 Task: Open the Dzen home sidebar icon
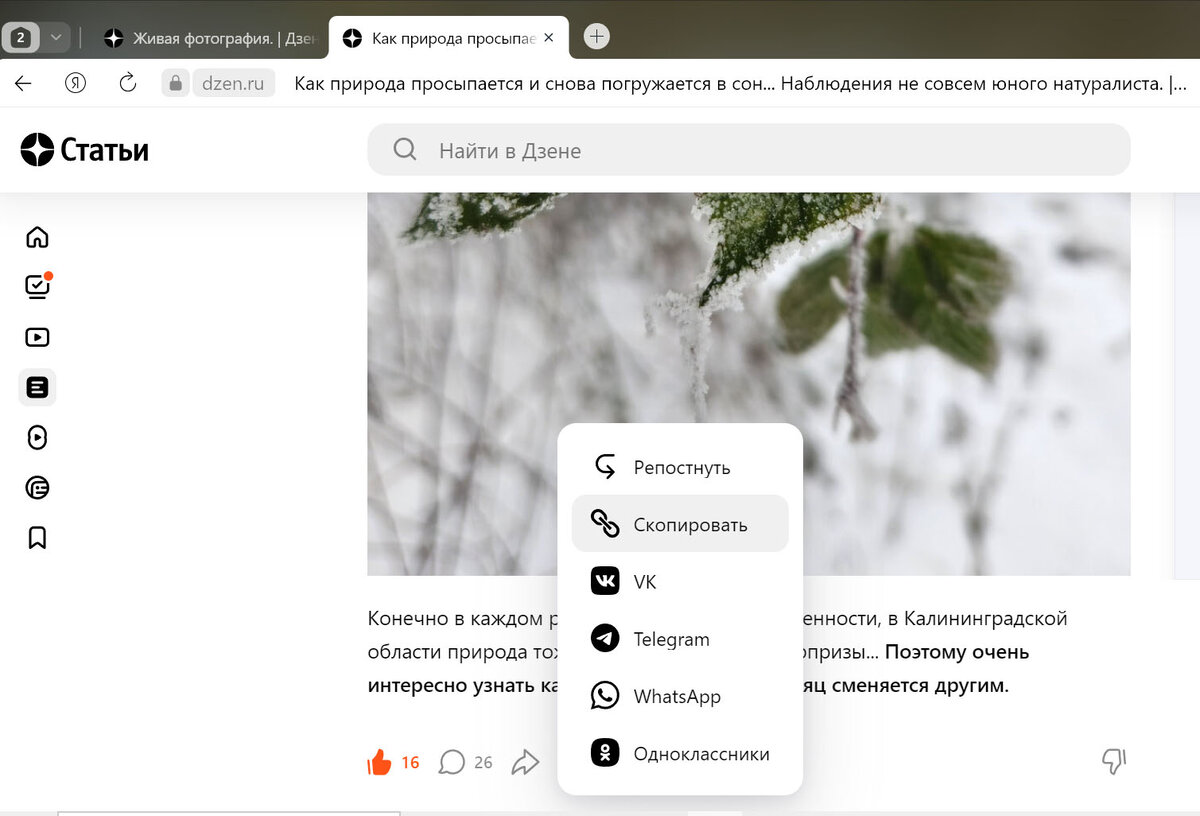pos(37,237)
